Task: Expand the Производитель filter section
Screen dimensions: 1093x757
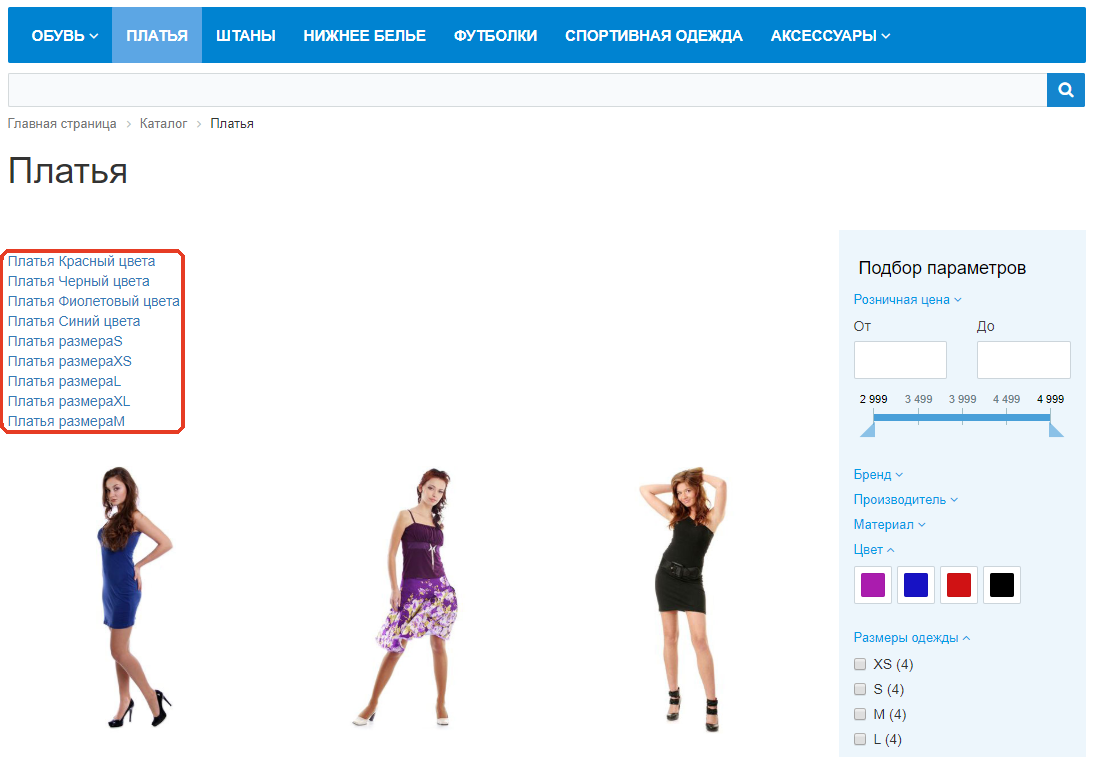Action: pyautogui.click(x=905, y=500)
